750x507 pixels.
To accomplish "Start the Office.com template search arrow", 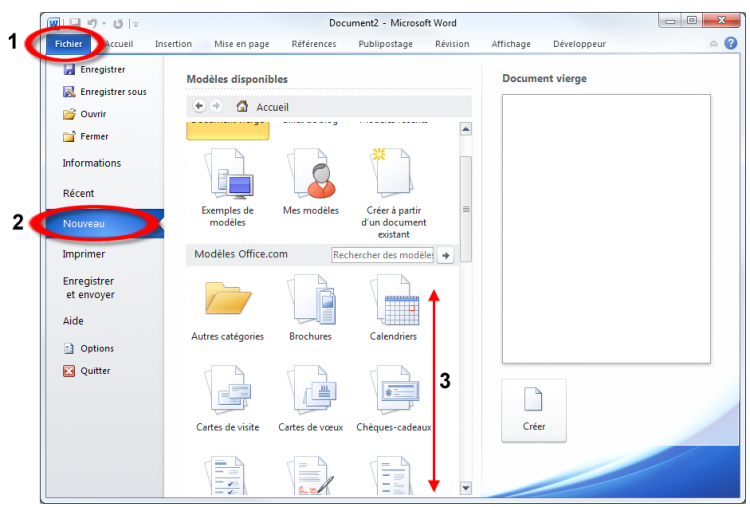I will point(445,255).
